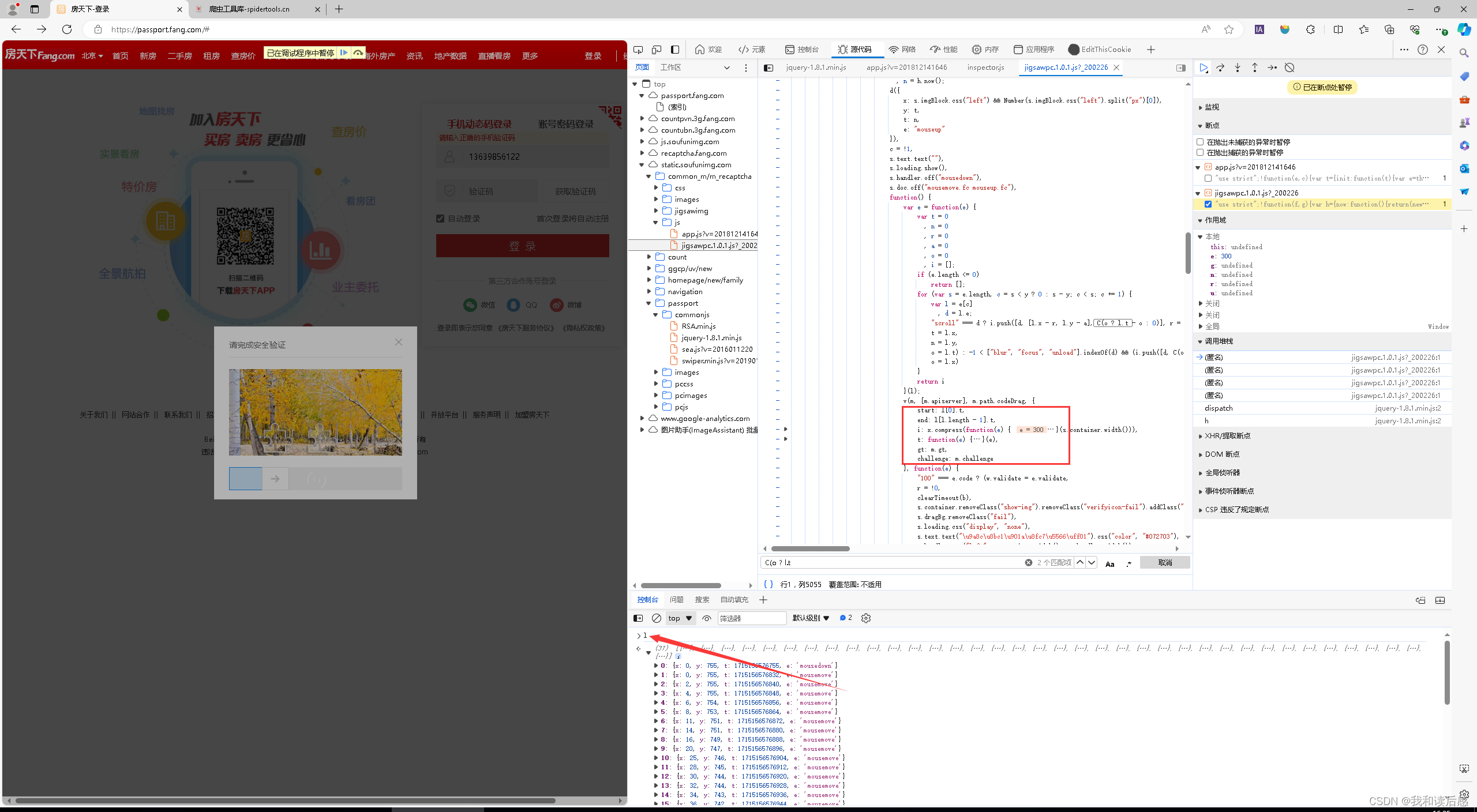Screen dimensions: 1477x812
Task: Switch to 网络 Network tab
Action: [902, 50]
